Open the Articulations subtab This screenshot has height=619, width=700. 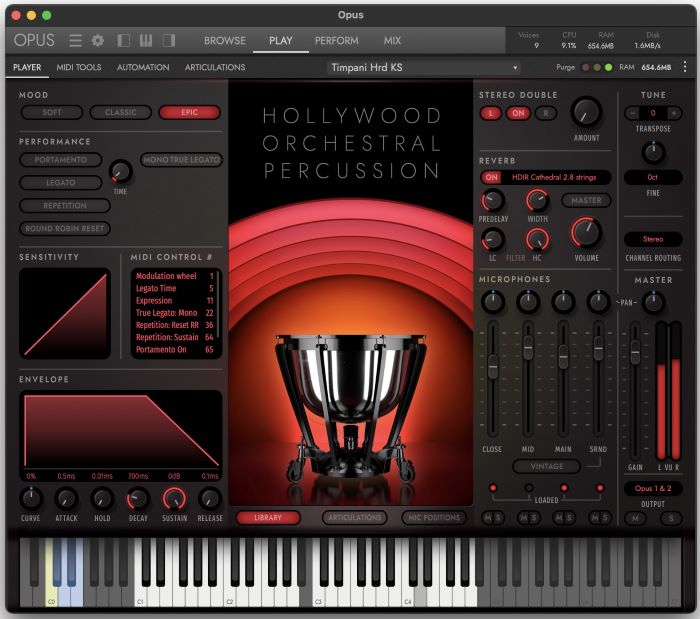pyautogui.click(x=215, y=67)
